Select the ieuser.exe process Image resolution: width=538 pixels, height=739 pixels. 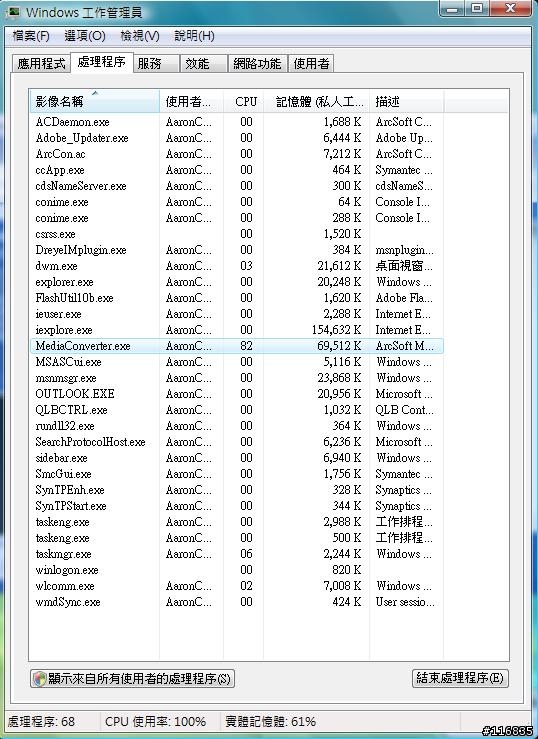pyautogui.click(x=236, y=314)
